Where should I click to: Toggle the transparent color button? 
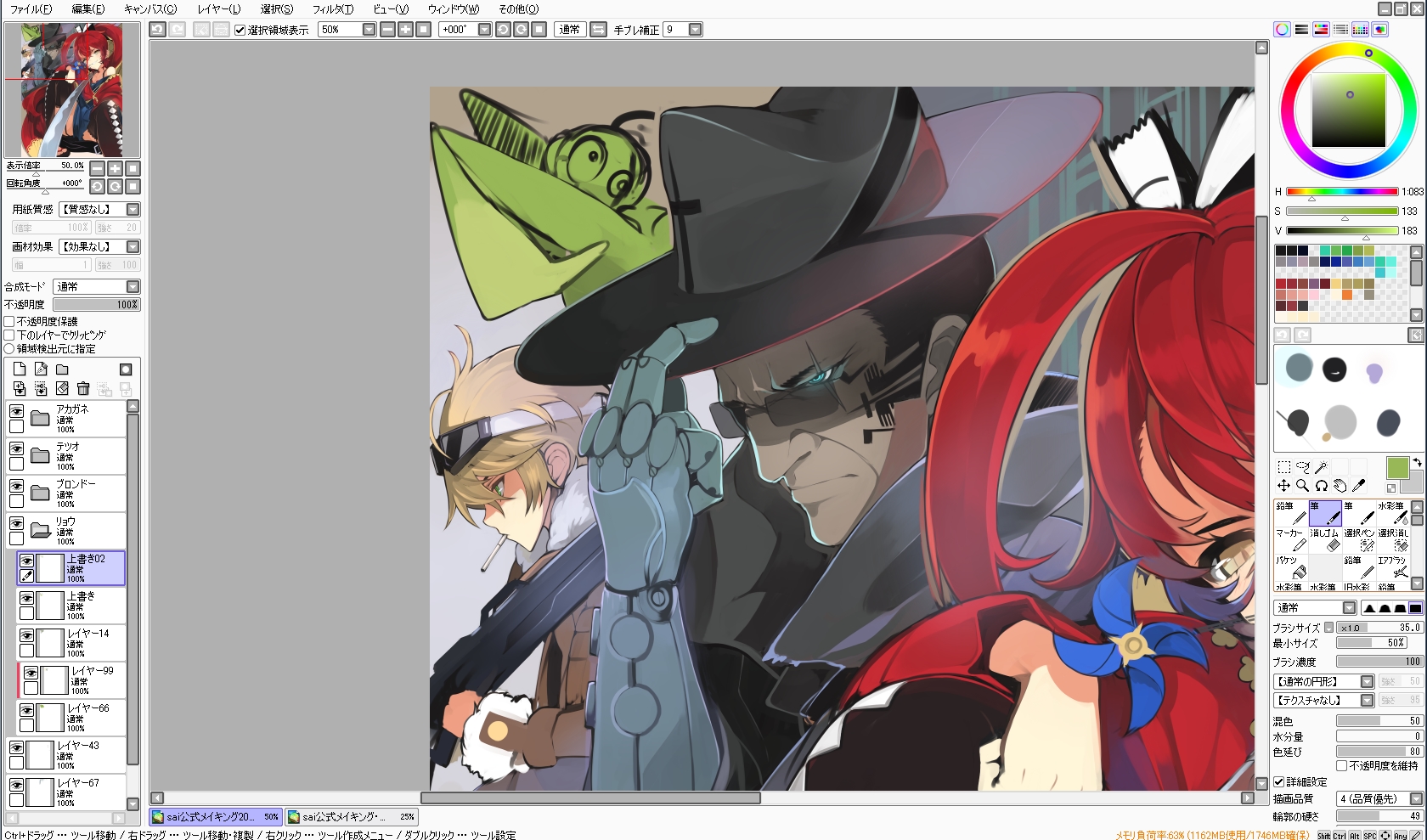click(1390, 488)
